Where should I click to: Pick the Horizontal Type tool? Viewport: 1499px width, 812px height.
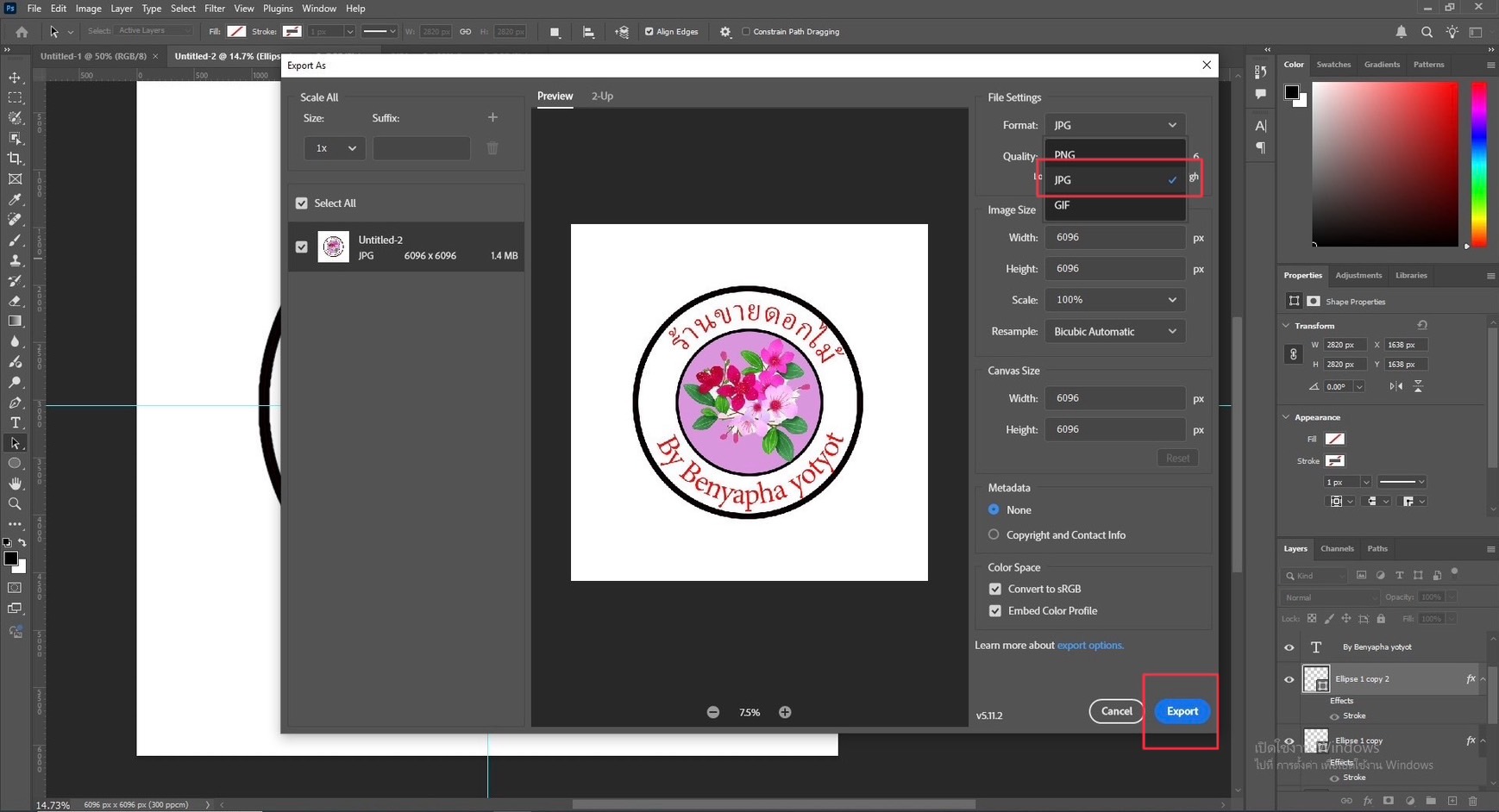15,422
